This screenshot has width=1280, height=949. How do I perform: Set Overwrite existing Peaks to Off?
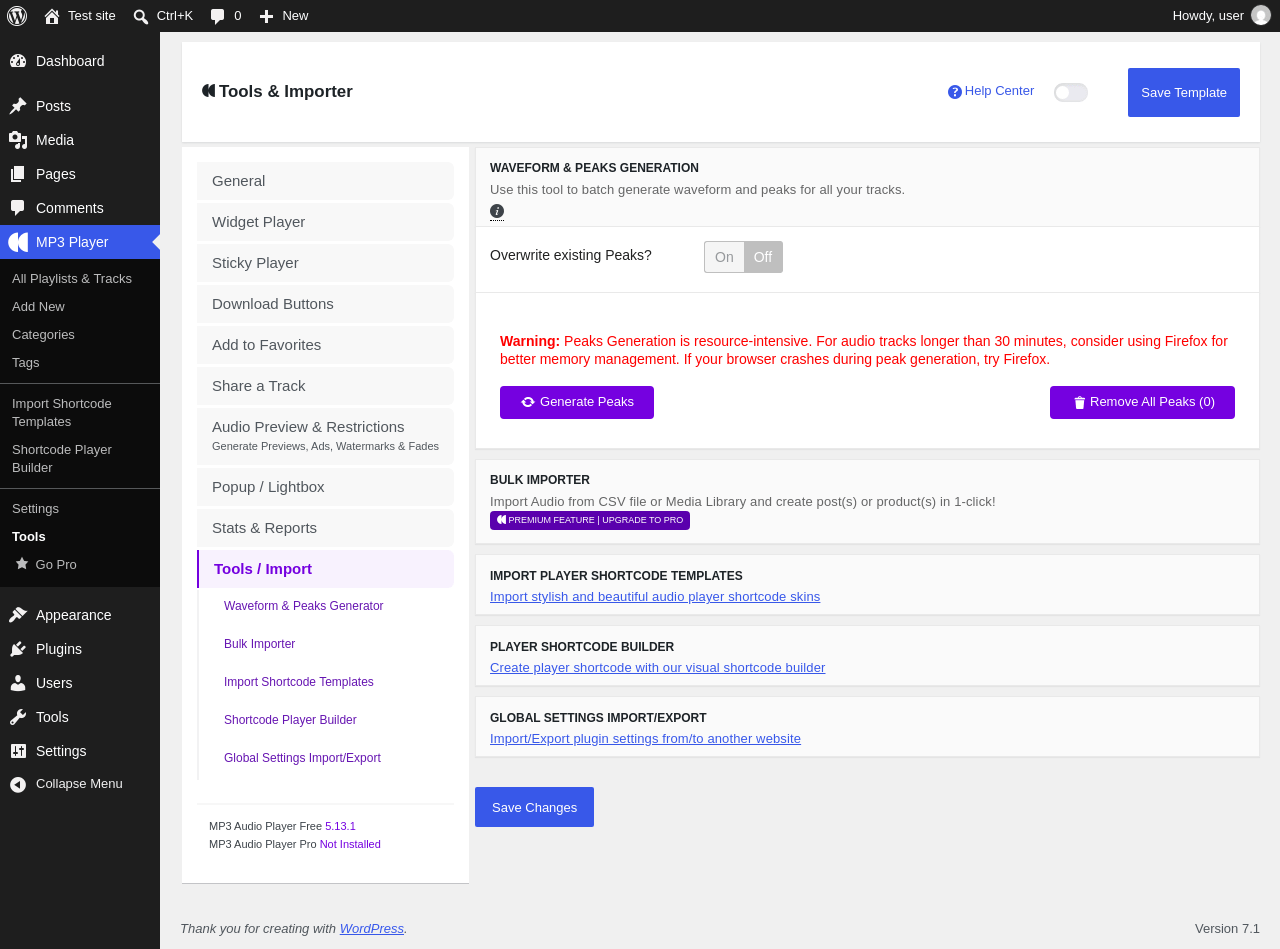[x=763, y=257]
